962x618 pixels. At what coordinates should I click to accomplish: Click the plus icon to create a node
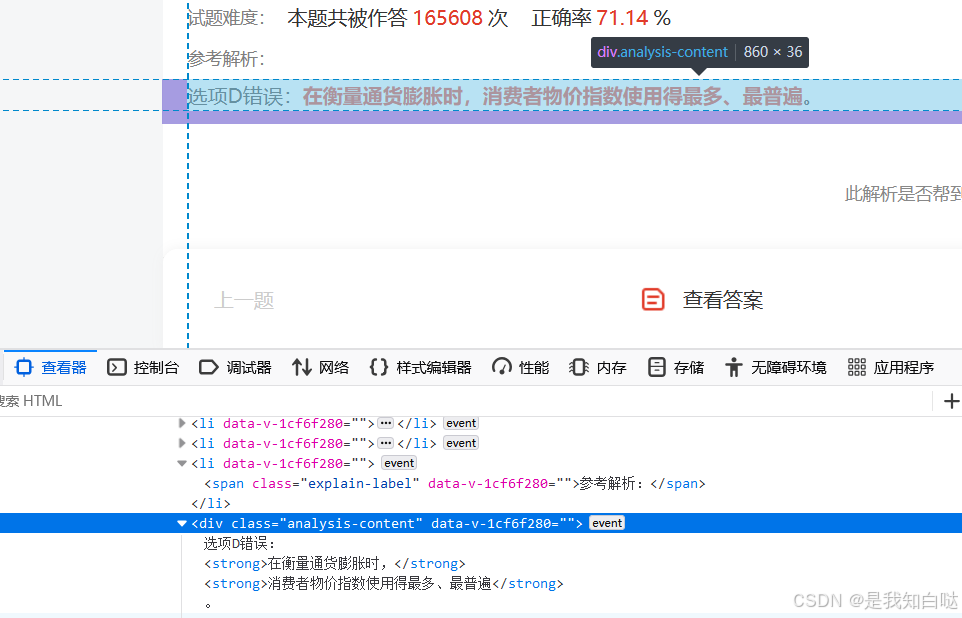click(x=951, y=401)
